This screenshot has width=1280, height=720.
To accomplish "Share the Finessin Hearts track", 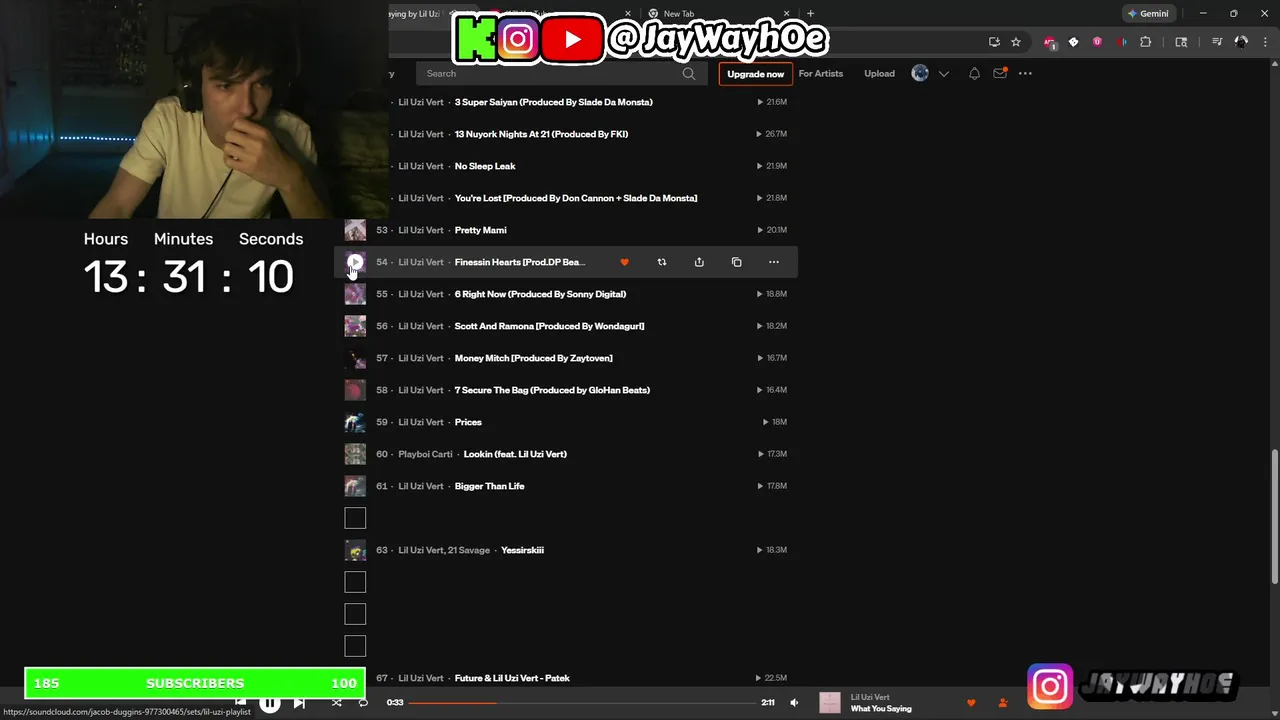I will pyautogui.click(x=699, y=262).
